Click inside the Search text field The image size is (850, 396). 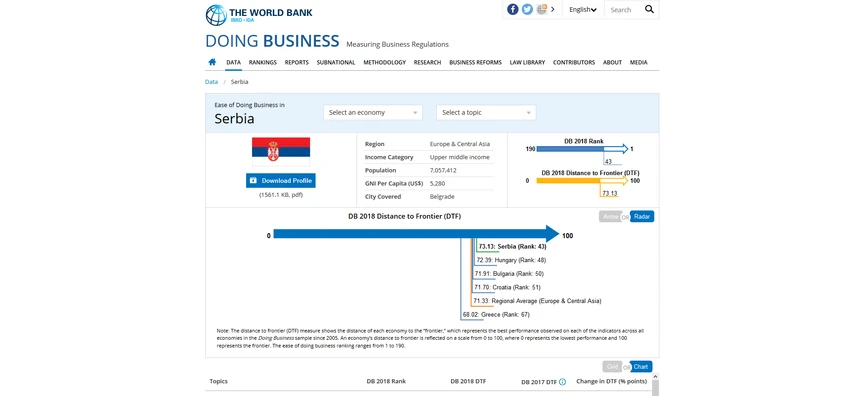pos(623,10)
